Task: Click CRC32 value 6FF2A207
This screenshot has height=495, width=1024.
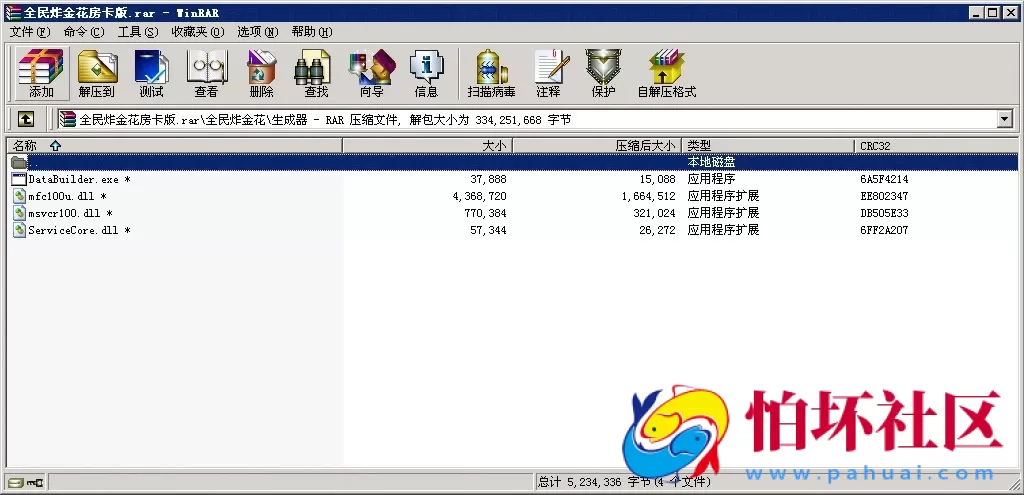Action: tap(884, 230)
